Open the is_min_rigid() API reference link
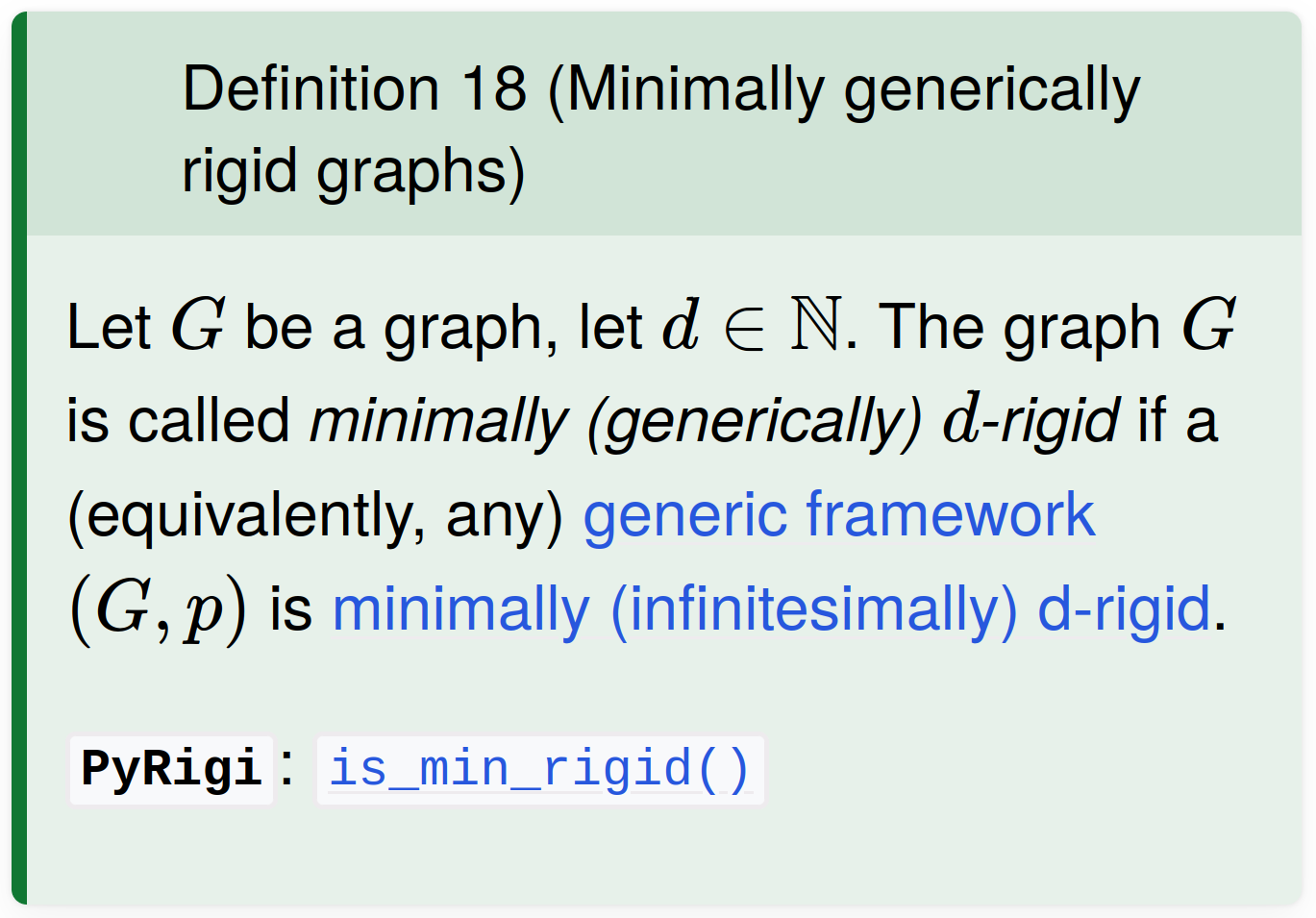Viewport: 1316px width, 918px height. [x=540, y=770]
